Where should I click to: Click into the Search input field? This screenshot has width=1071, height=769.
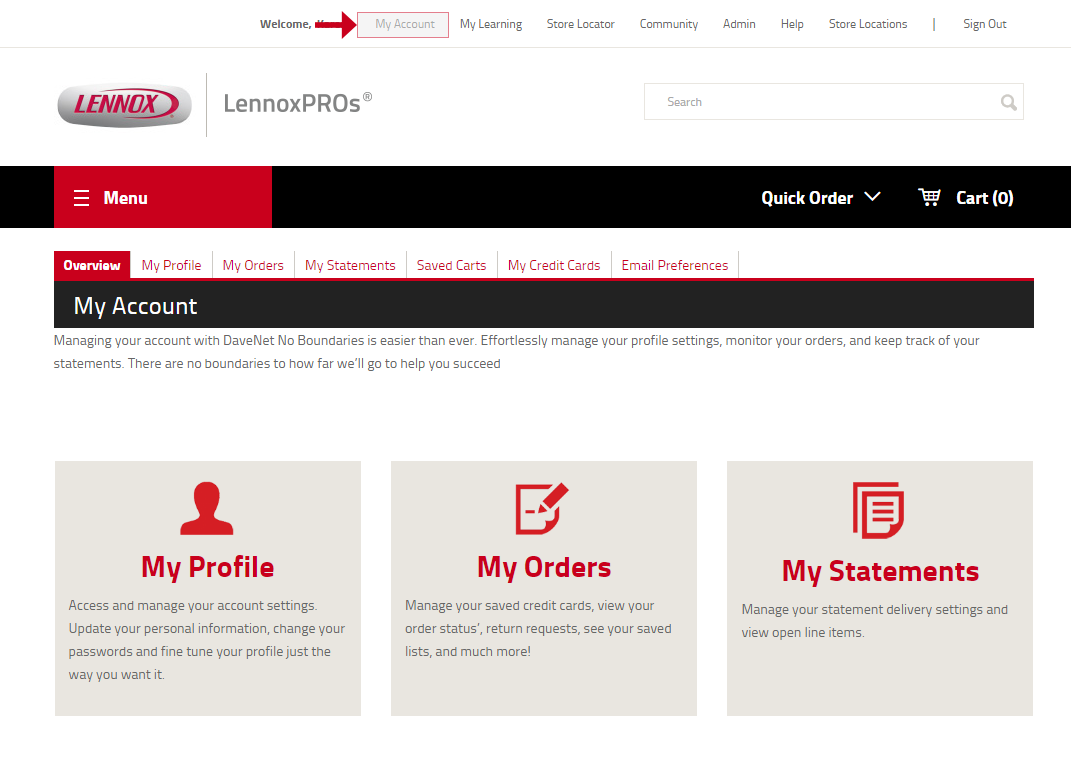[820, 102]
